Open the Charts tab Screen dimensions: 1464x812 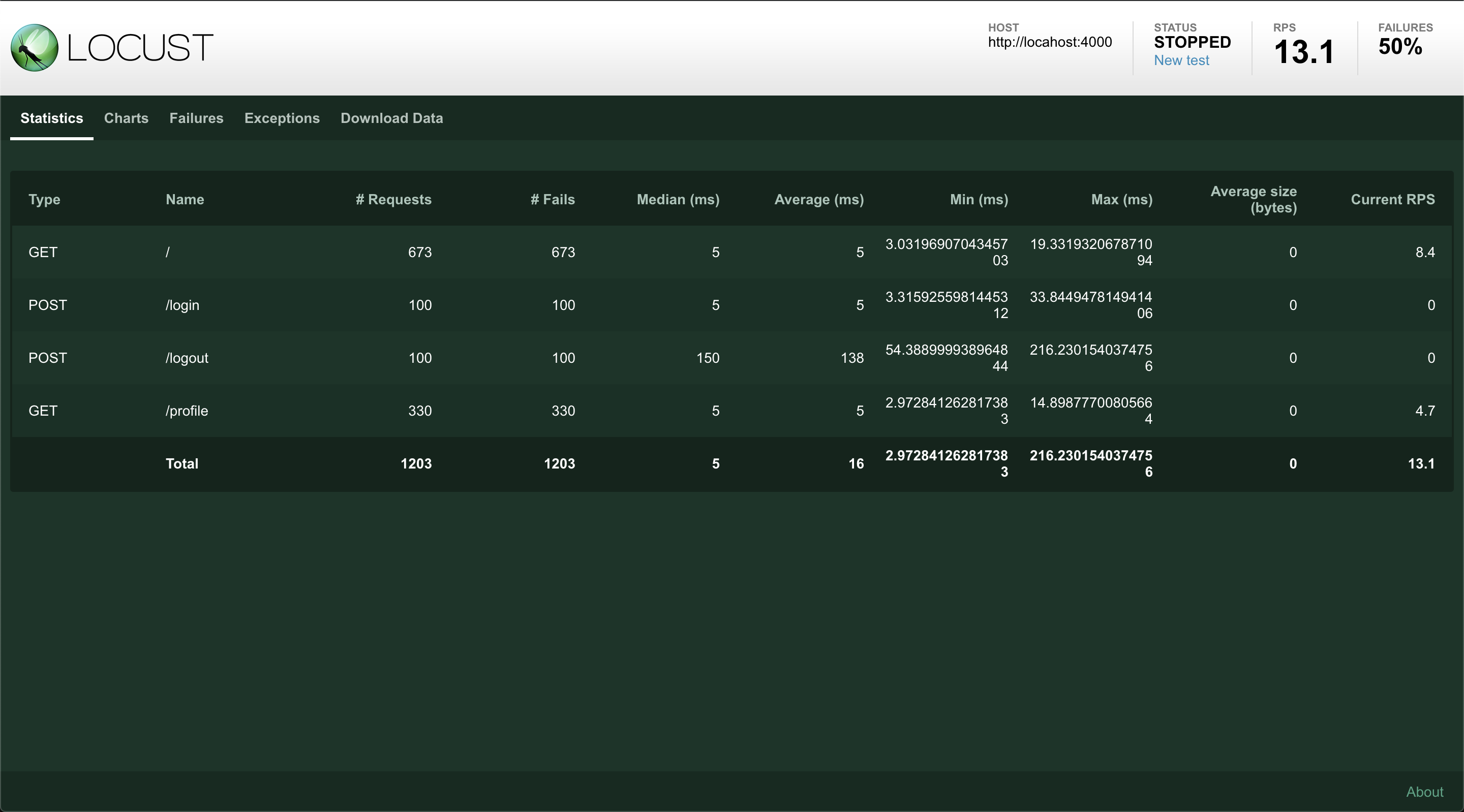[126, 118]
